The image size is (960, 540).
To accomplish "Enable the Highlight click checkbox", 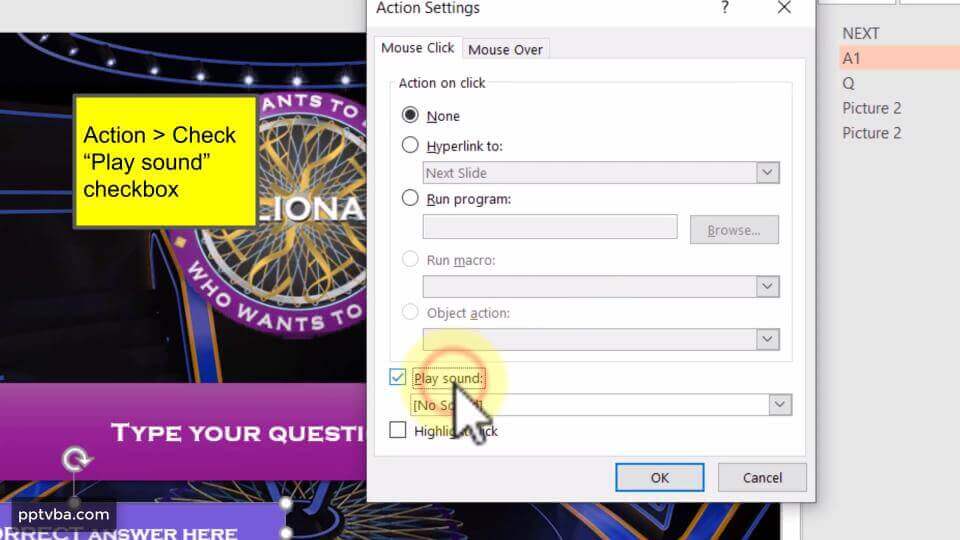I will click(397, 430).
